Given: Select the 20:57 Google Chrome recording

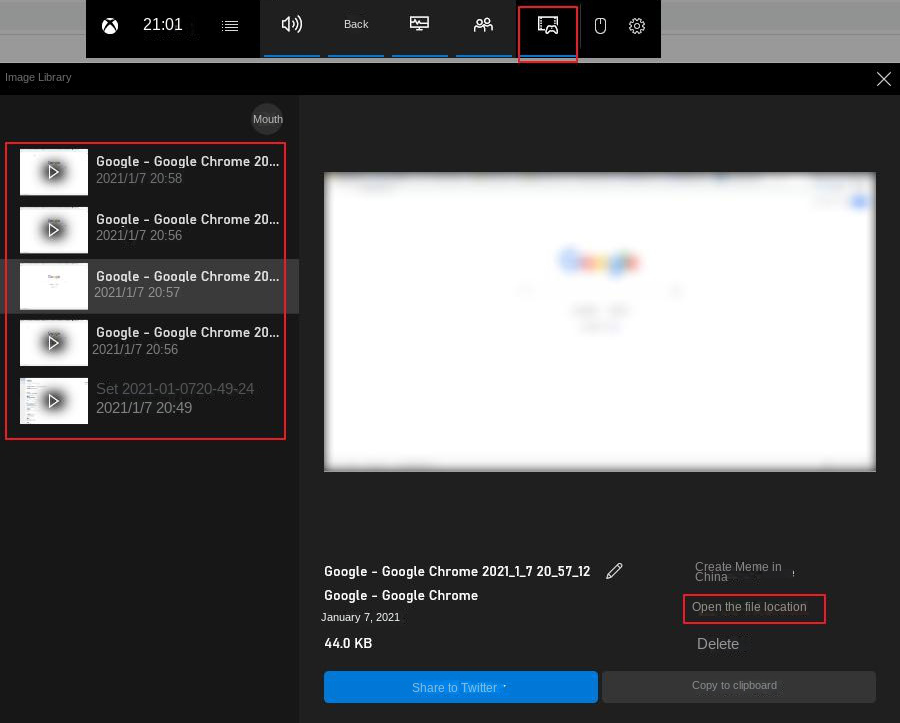Looking at the screenshot, I should (146, 285).
